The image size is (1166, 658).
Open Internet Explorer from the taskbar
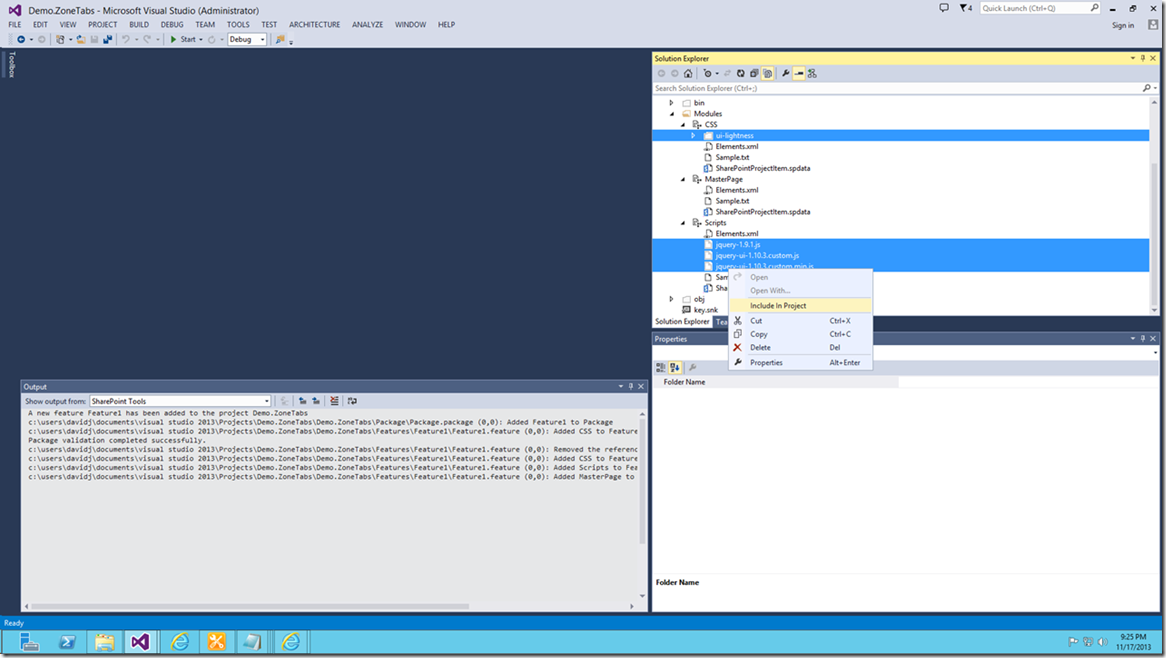(180, 642)
